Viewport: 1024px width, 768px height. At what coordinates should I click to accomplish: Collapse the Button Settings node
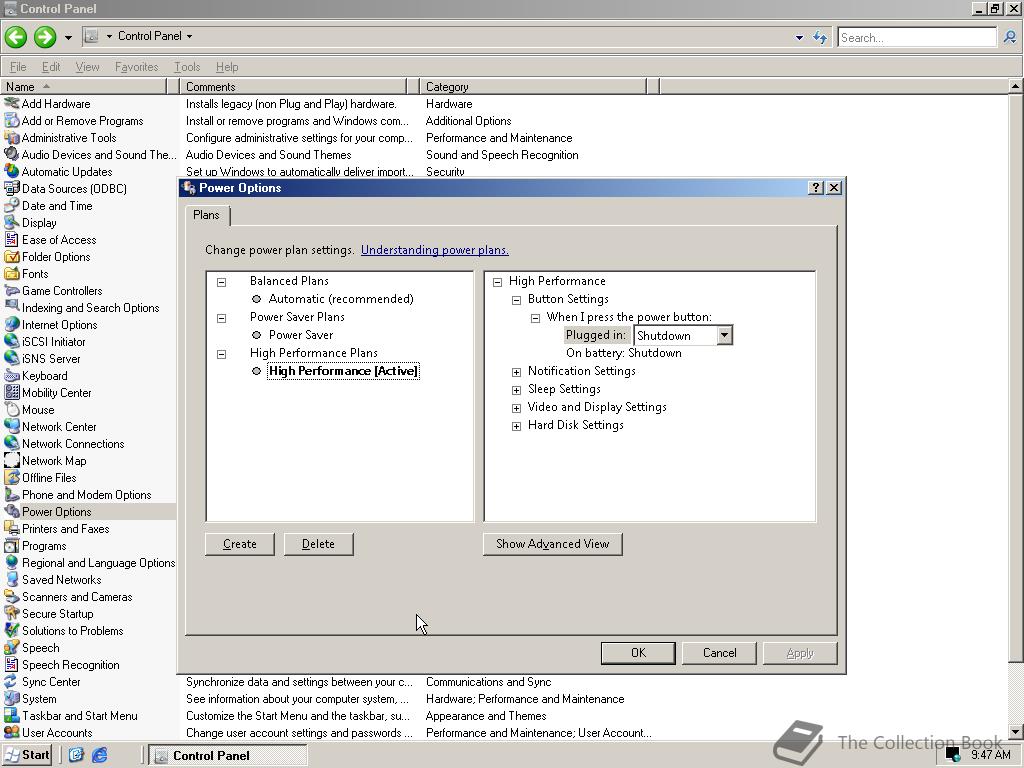(517, 300)
